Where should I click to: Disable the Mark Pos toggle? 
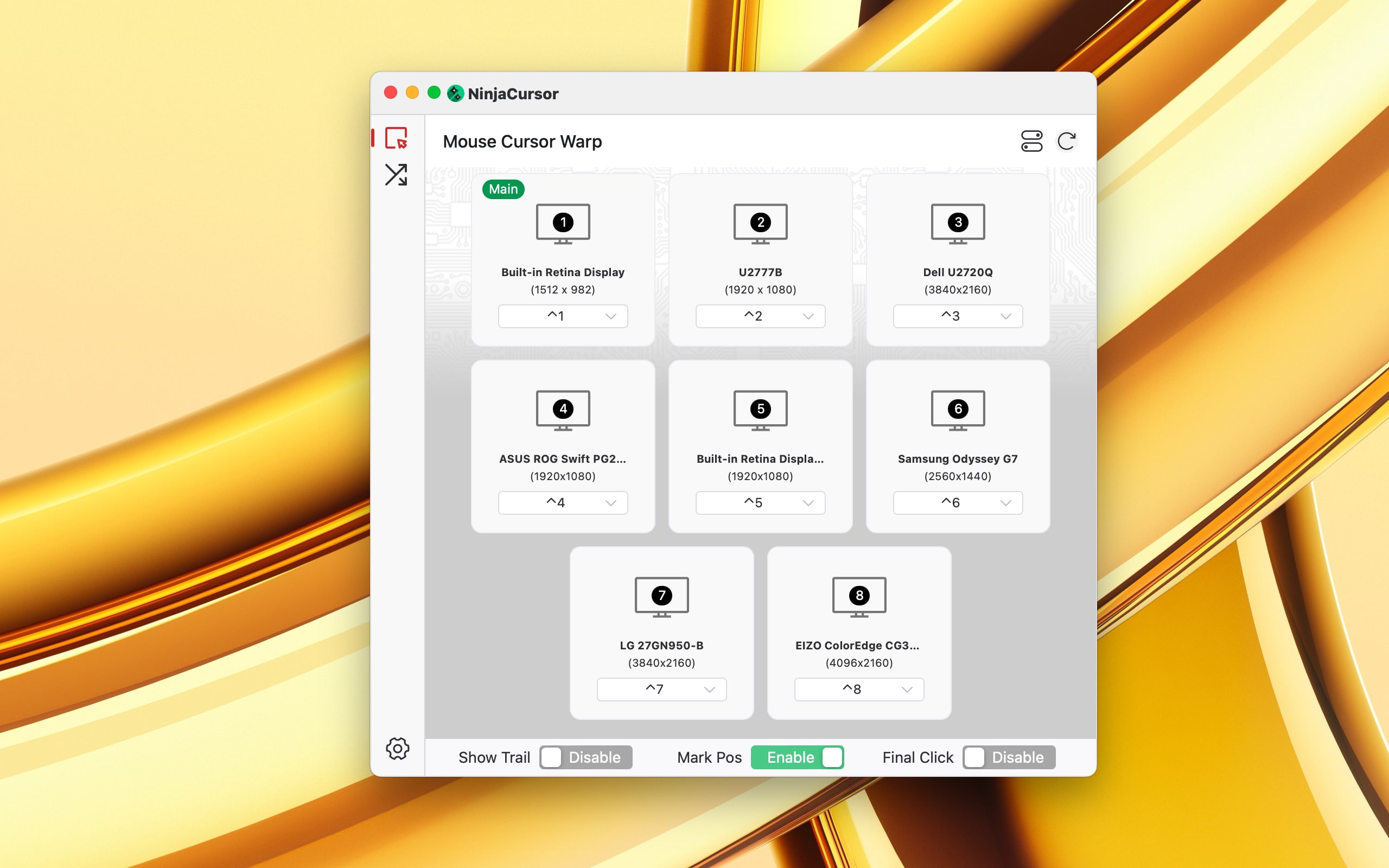(x=800, y=757)
